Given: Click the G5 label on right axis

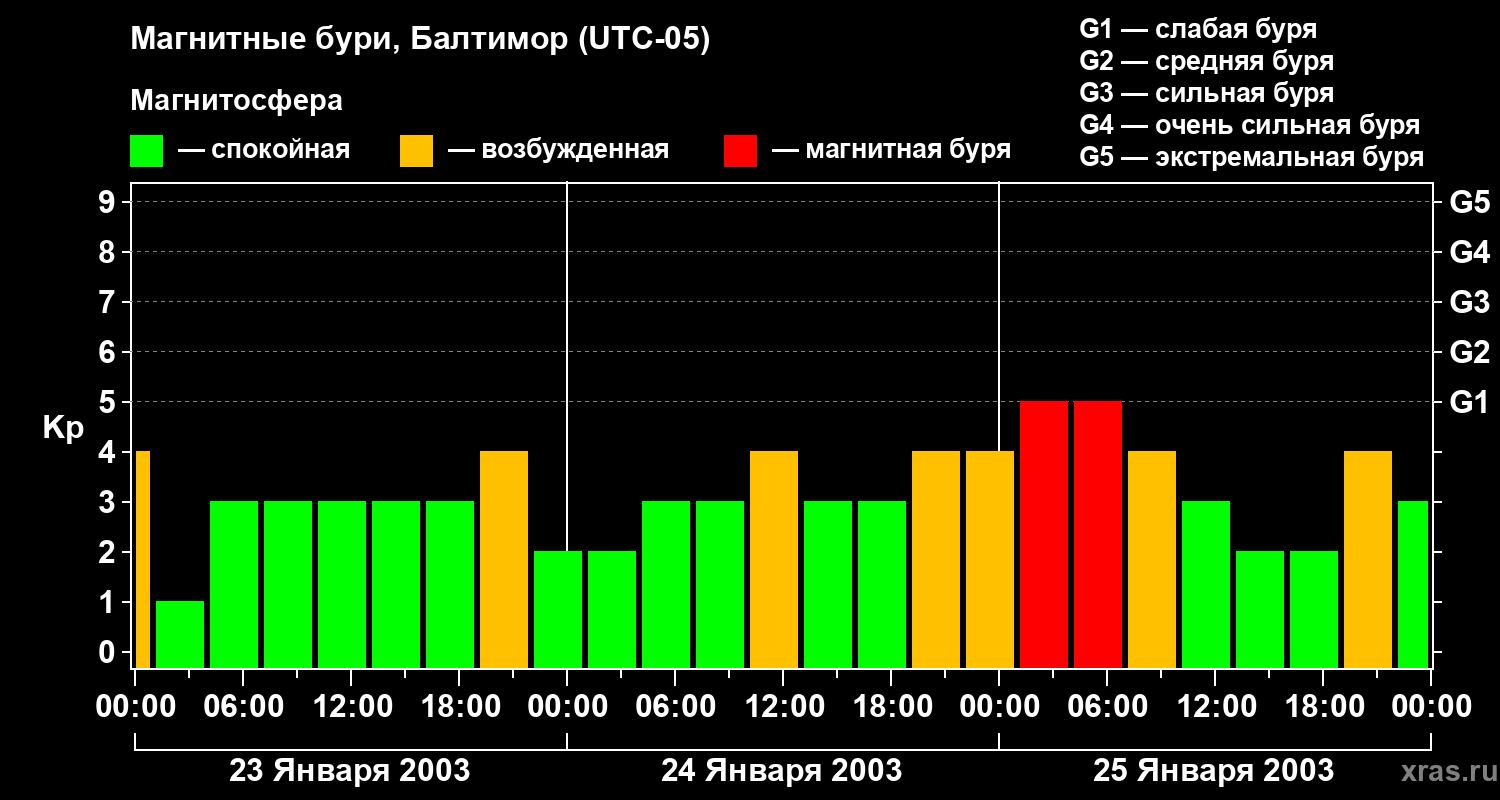Looking at the screenshot, I should [1469, 202].
